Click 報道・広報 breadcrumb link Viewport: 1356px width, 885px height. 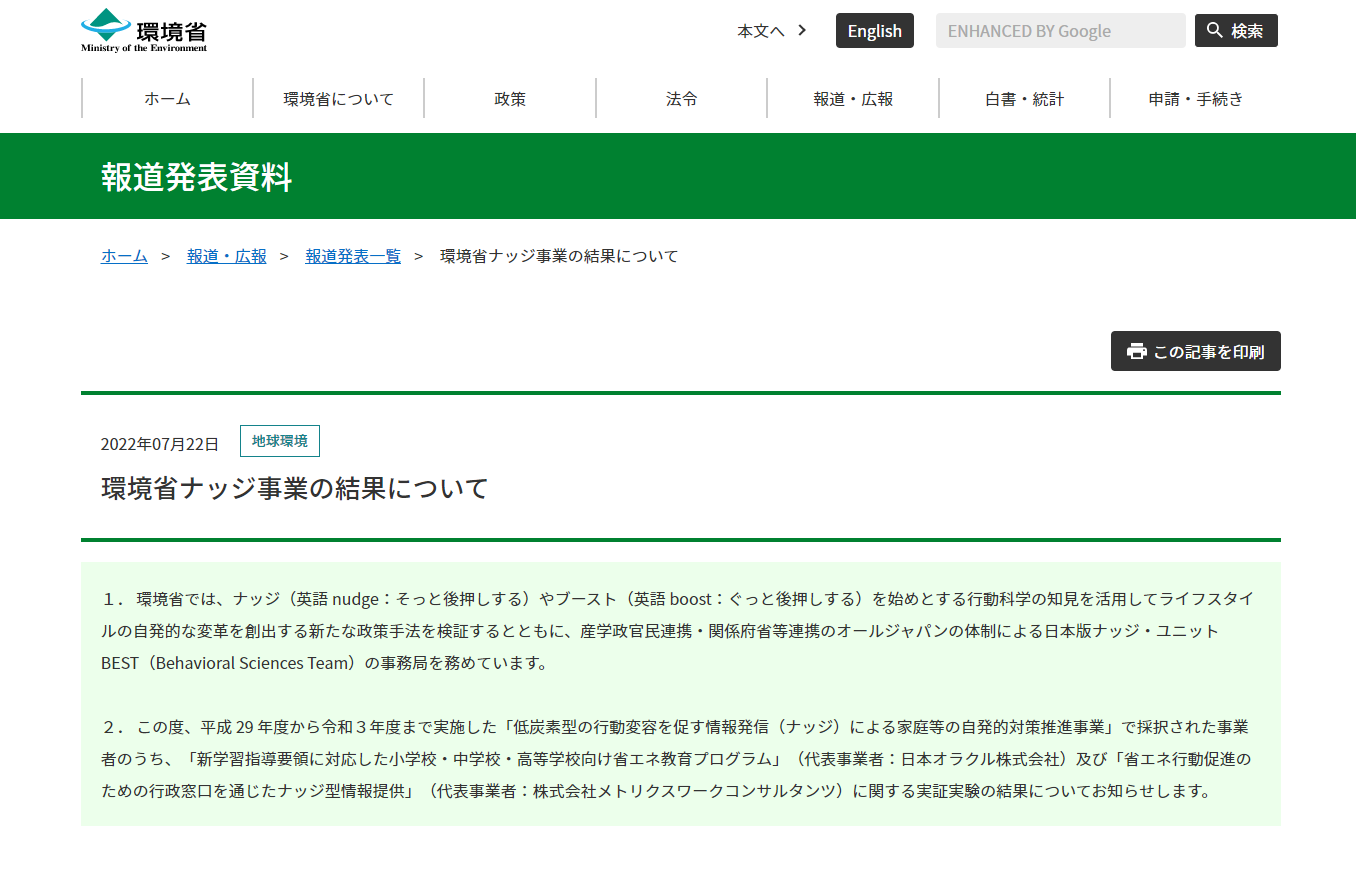tap(227, 256)
